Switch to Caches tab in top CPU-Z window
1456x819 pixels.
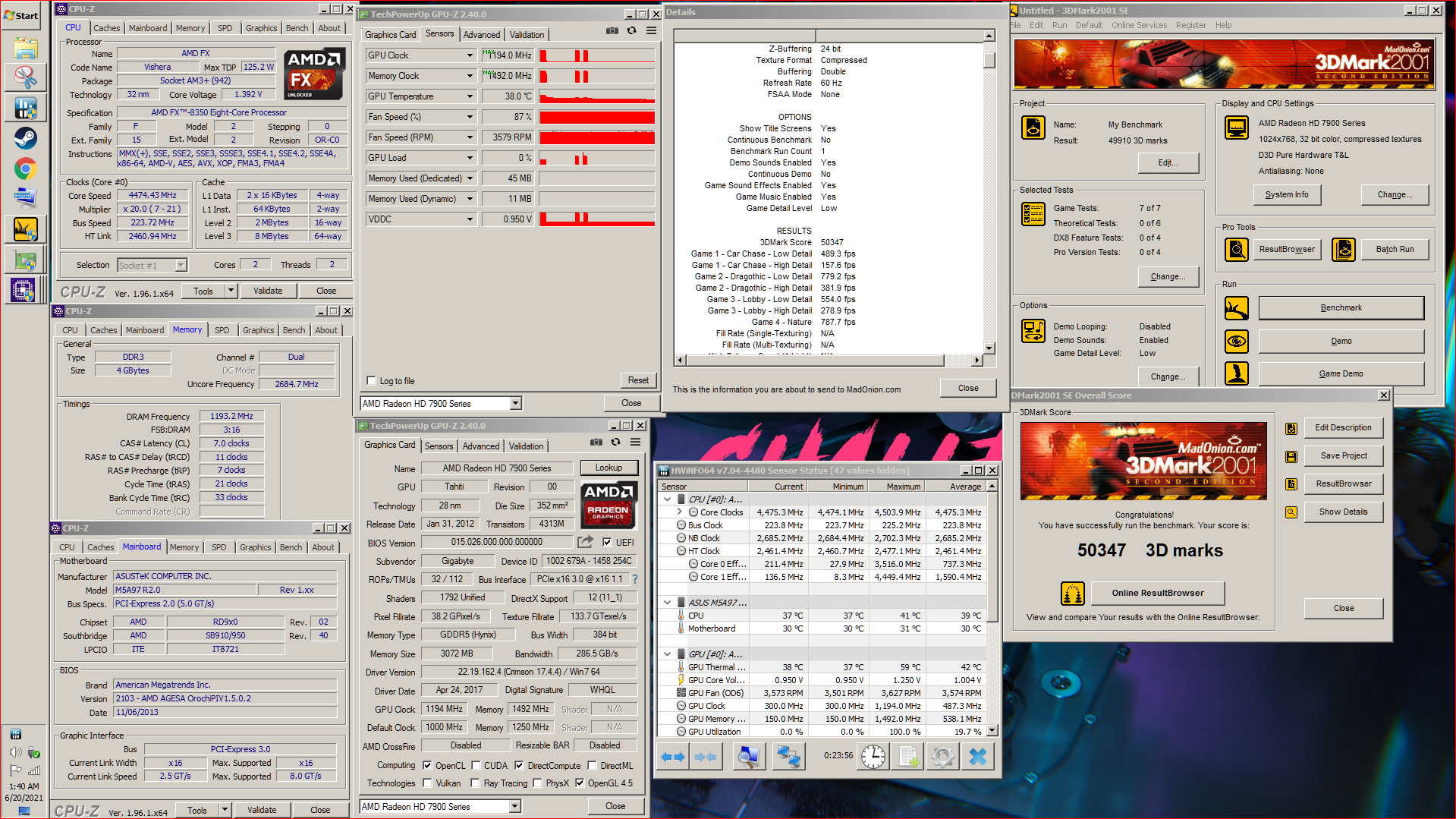pyautogui.click(x=106, y=28)
